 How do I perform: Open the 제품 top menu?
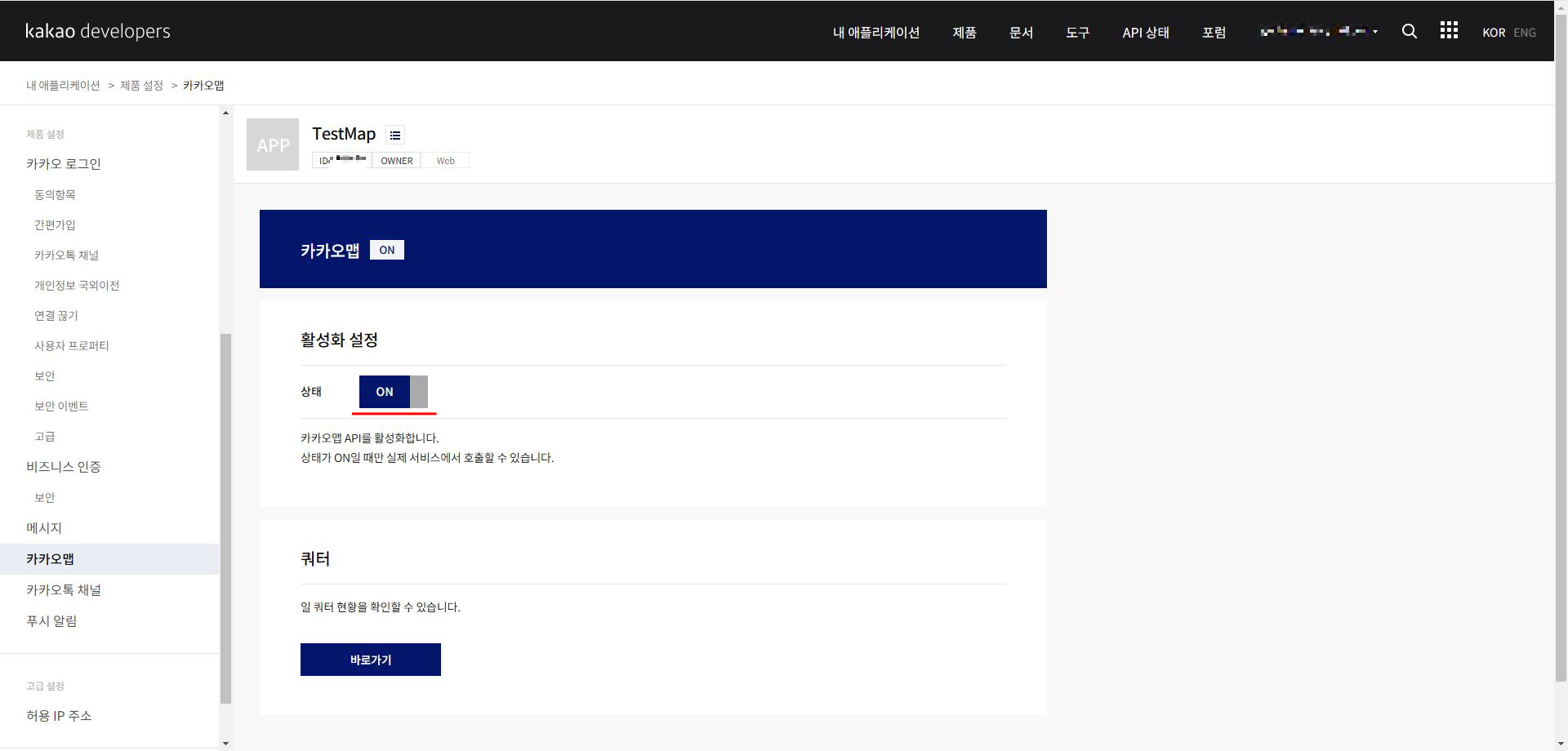(x=964, y=32)
